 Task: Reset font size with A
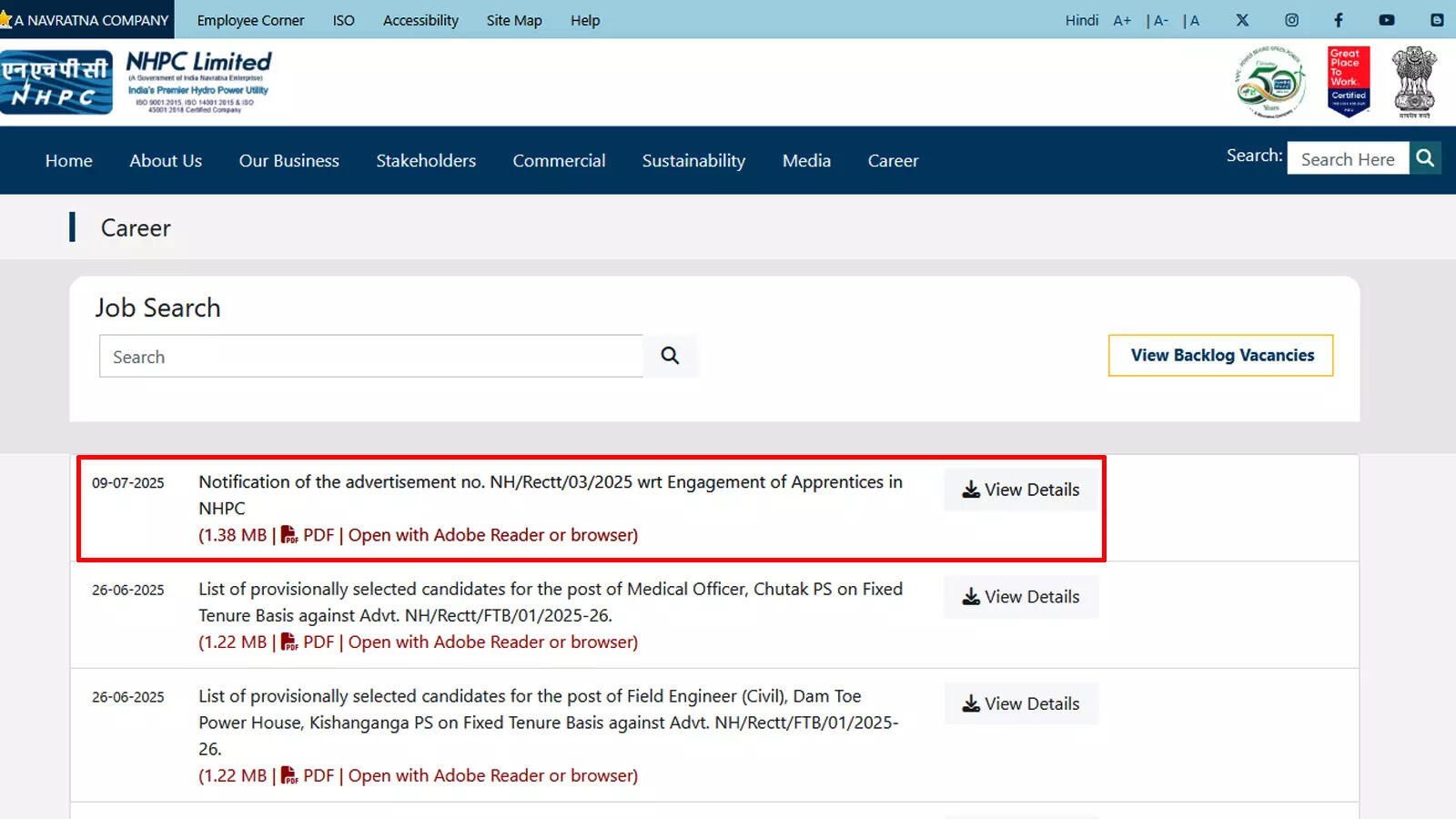(x=1194, y=20)
